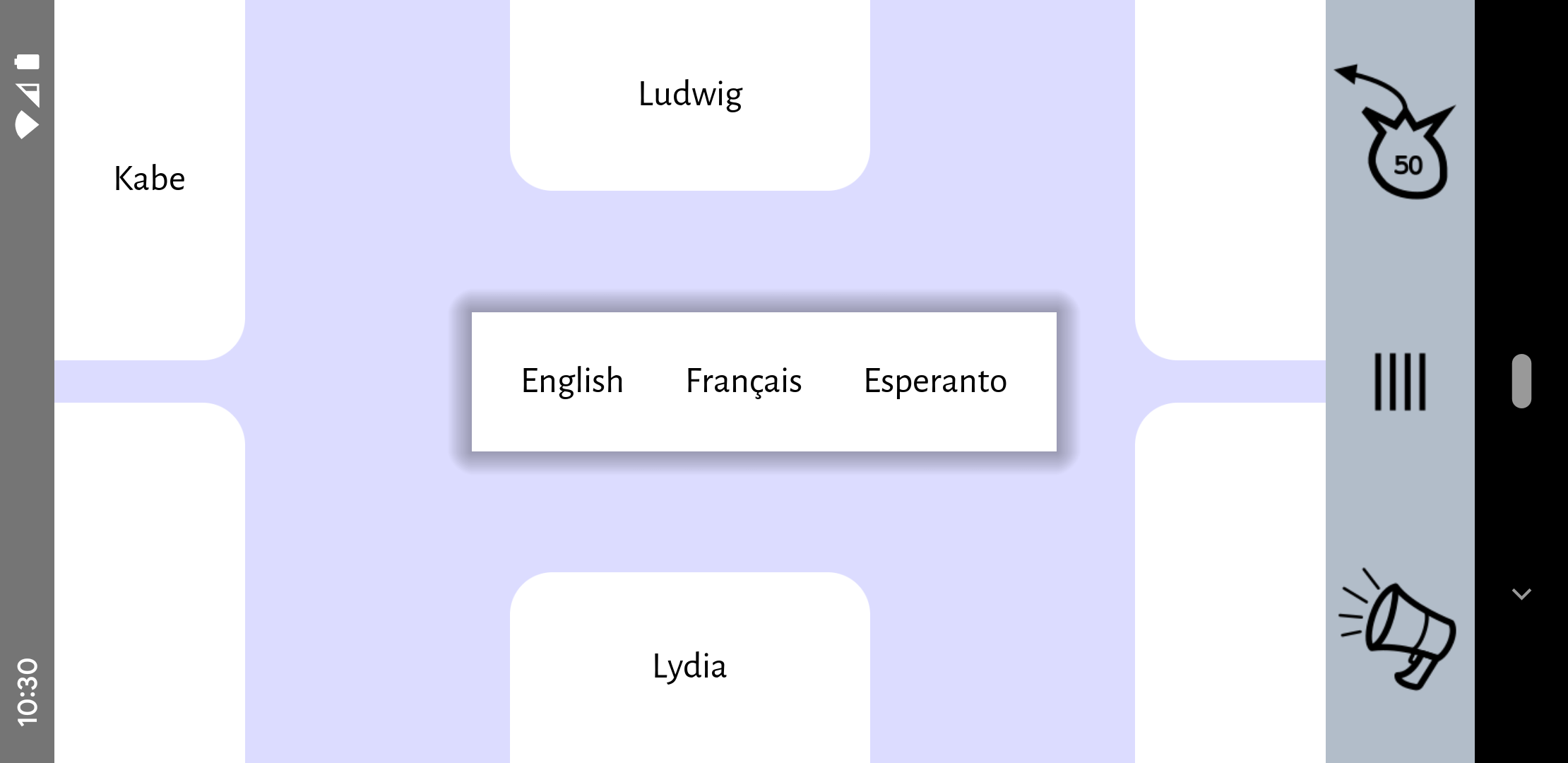Switch language to Esperanto
Image resolution: width=1568 pixels, height=763 pixels.
935,381
